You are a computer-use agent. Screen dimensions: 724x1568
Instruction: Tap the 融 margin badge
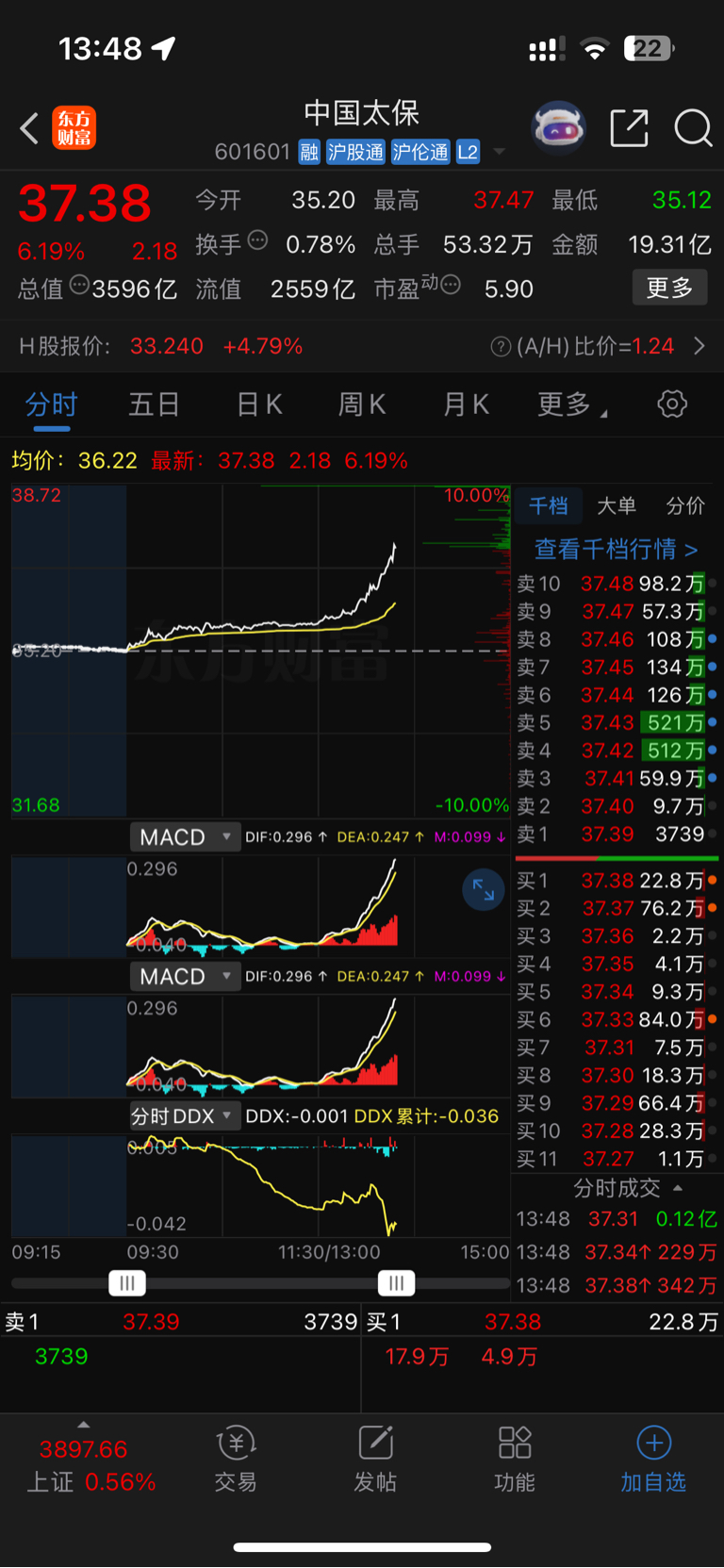[x=309, y=152]
